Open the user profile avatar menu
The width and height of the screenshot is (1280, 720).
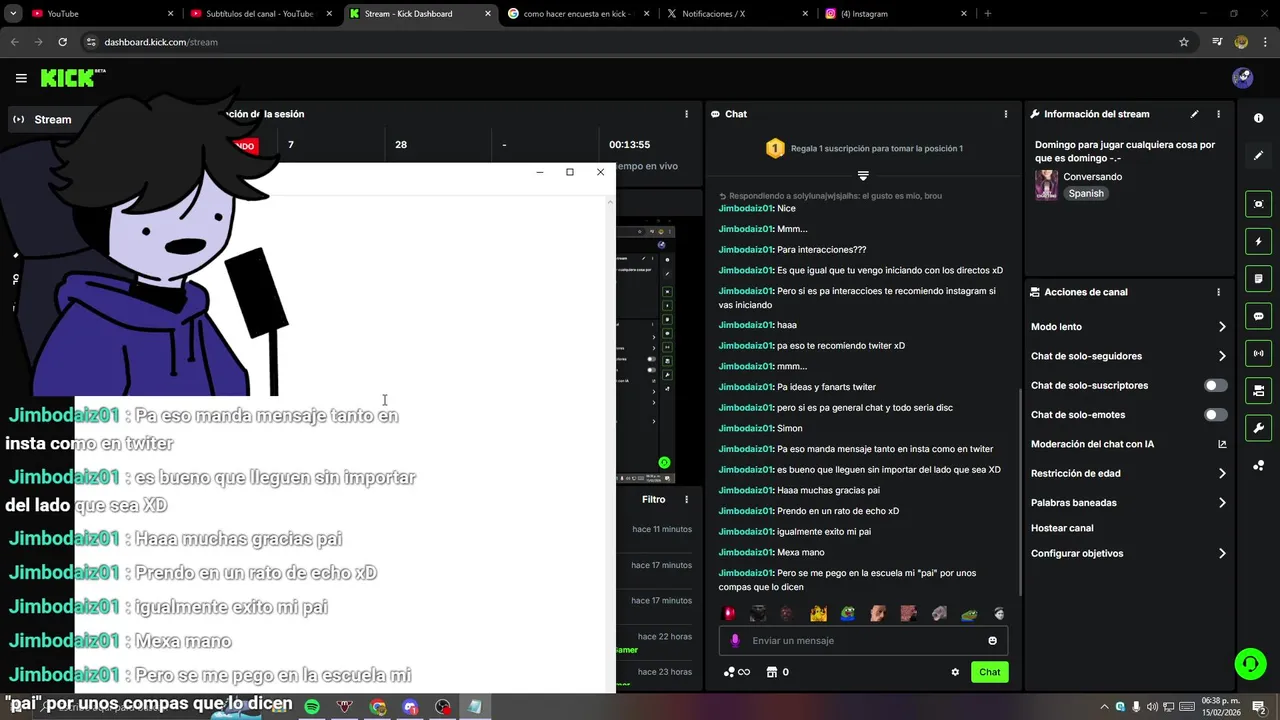1242,78
